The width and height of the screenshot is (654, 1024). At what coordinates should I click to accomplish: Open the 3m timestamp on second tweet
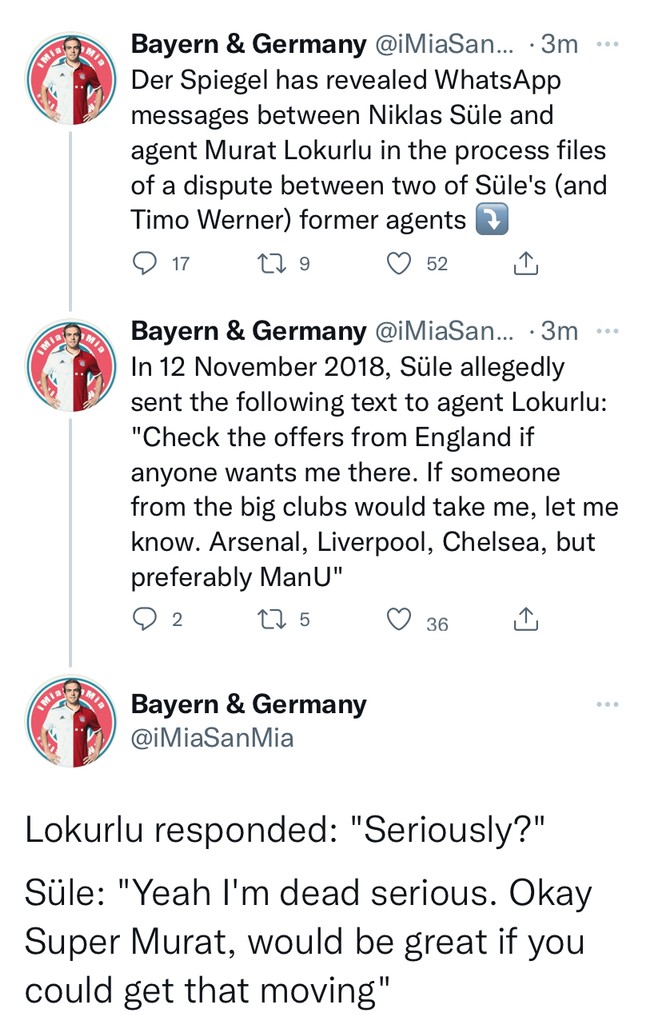[x=559, y=331]
